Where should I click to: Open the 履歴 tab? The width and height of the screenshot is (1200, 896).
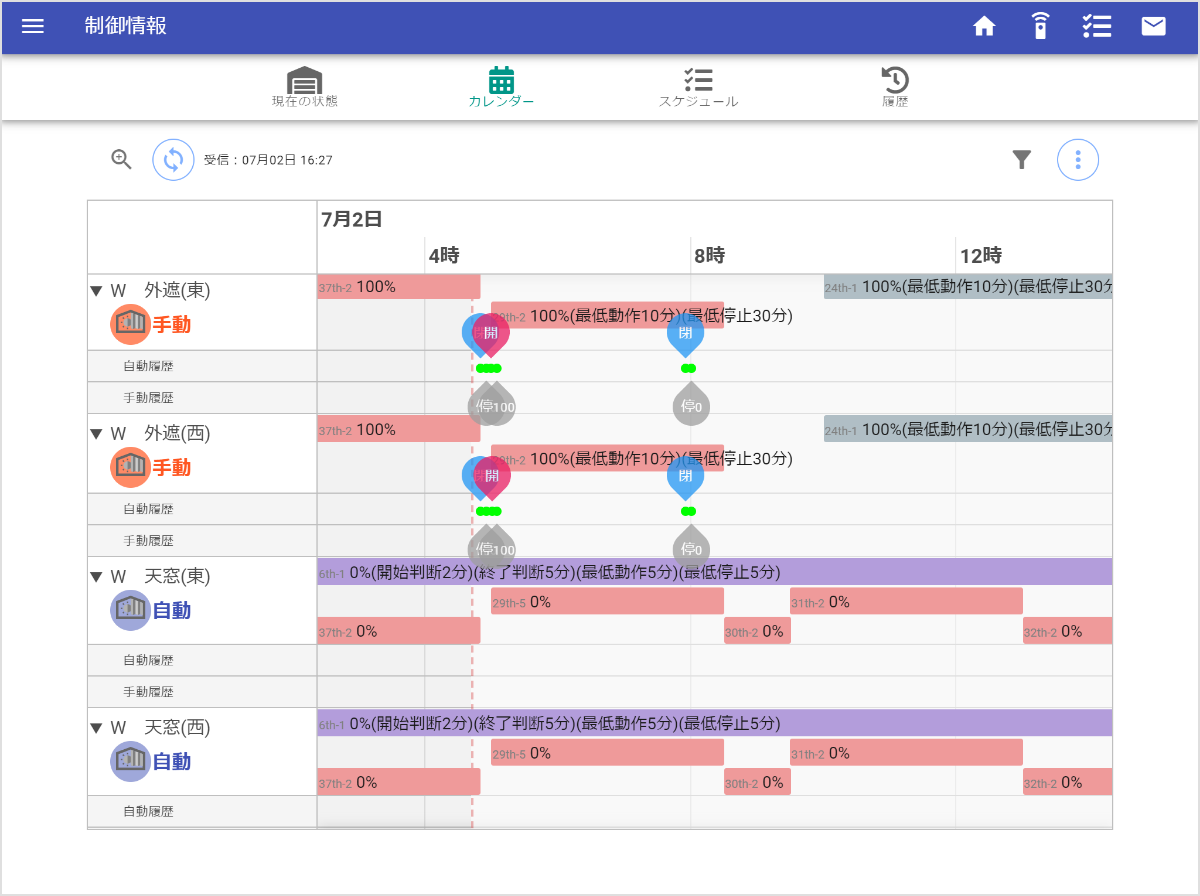[x=896, y=88]
